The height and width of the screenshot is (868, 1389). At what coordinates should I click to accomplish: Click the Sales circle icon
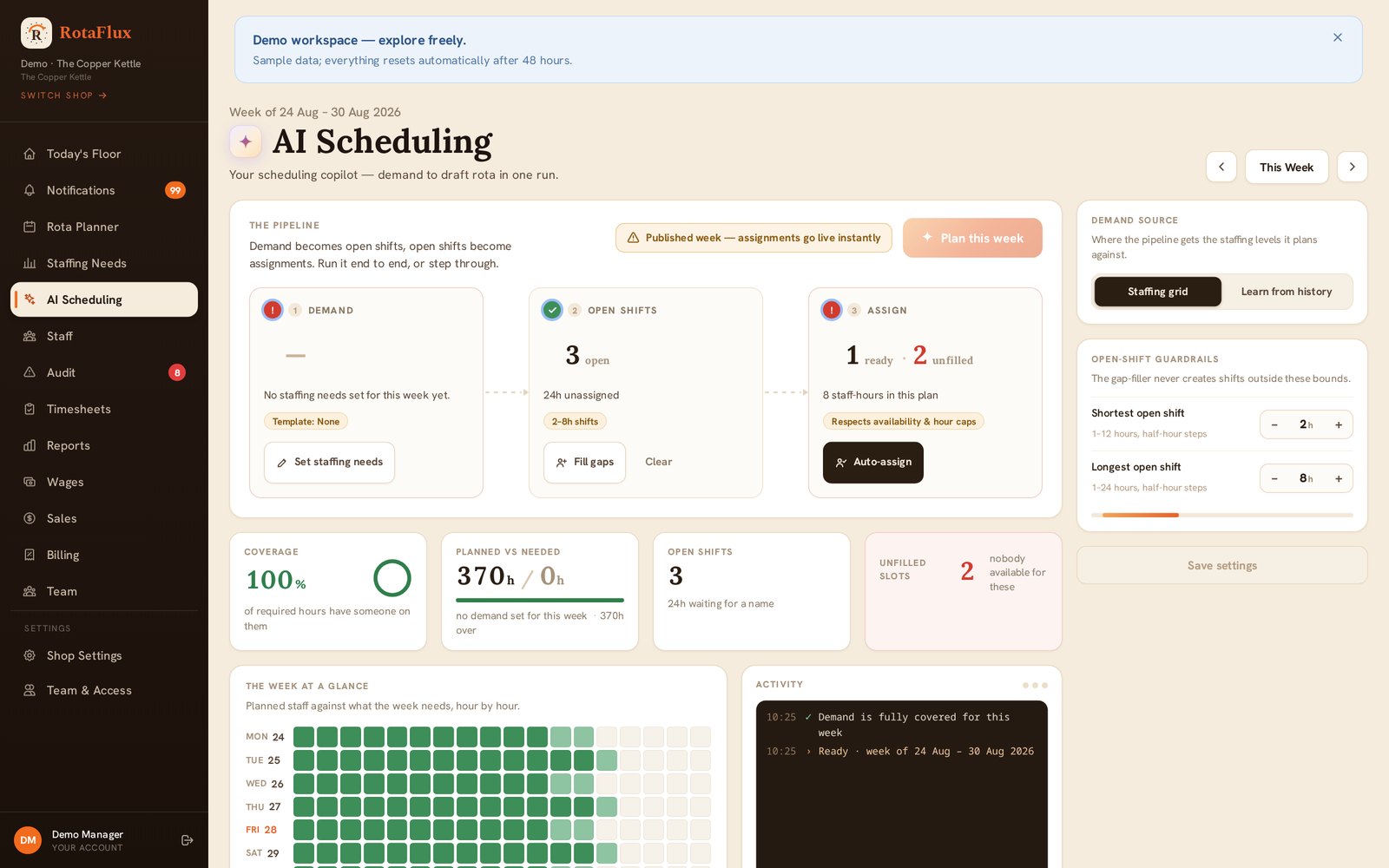click(30, 518)
